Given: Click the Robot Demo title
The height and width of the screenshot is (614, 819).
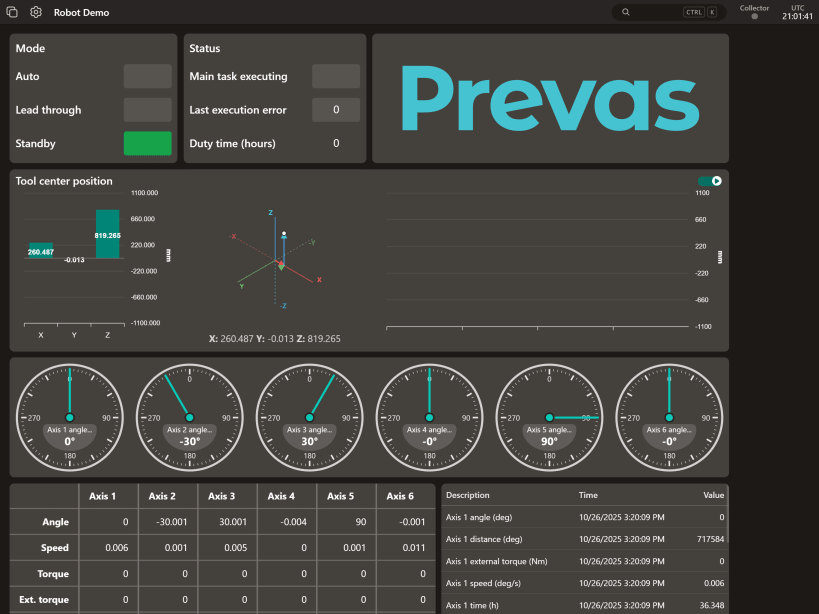Looking at the screenshot, I should (x=81, y=13).
